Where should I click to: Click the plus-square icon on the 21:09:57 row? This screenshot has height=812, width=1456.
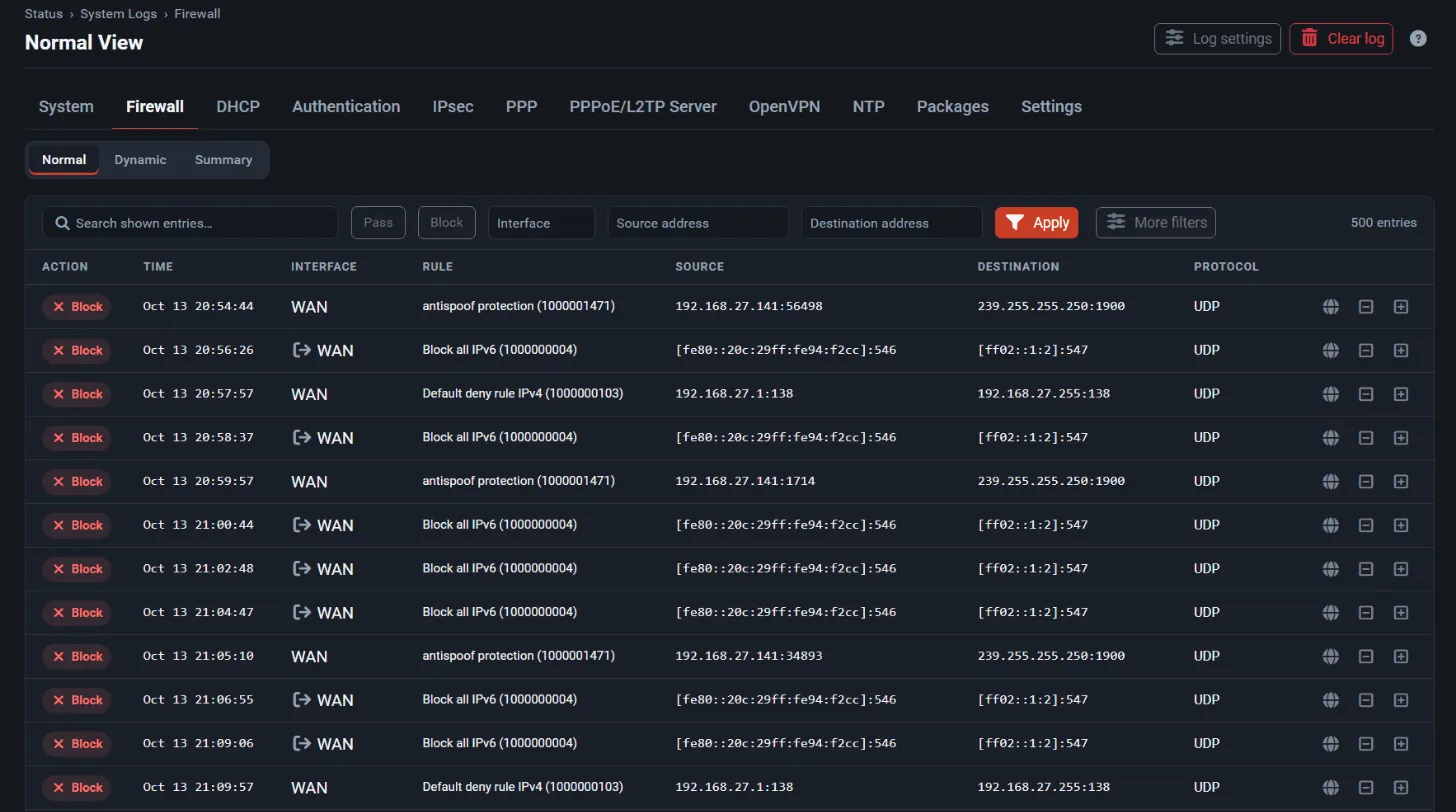(x=1401, y=787)
